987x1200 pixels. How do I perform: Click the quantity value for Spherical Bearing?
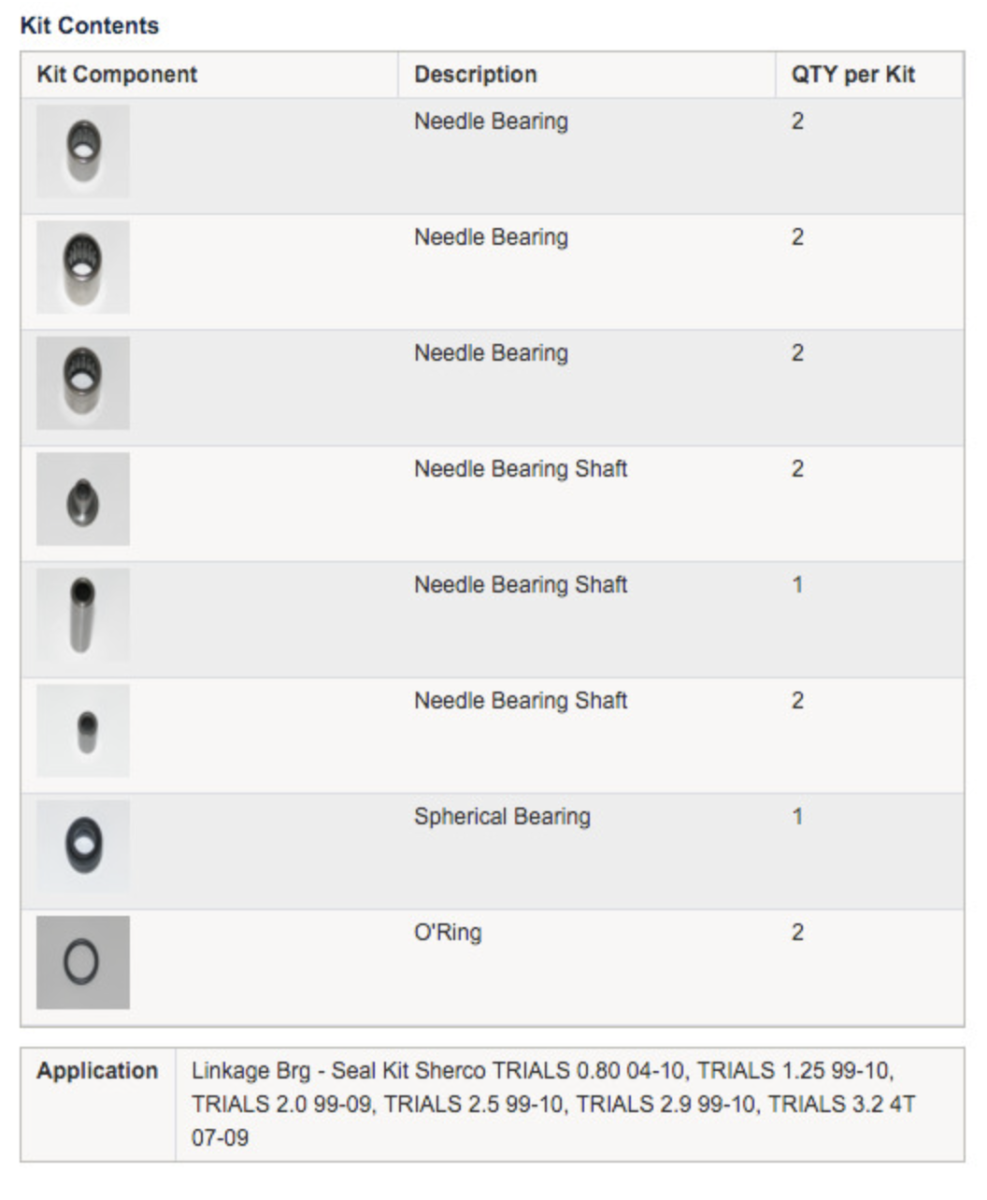click(797, 817)
